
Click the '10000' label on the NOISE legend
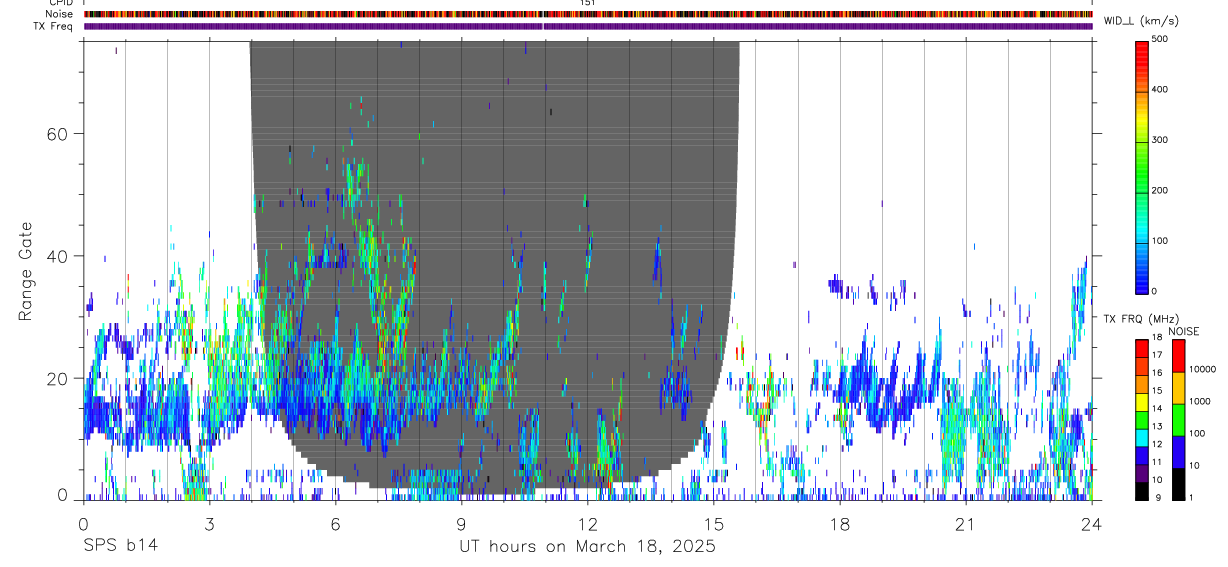pos(1202,369)
